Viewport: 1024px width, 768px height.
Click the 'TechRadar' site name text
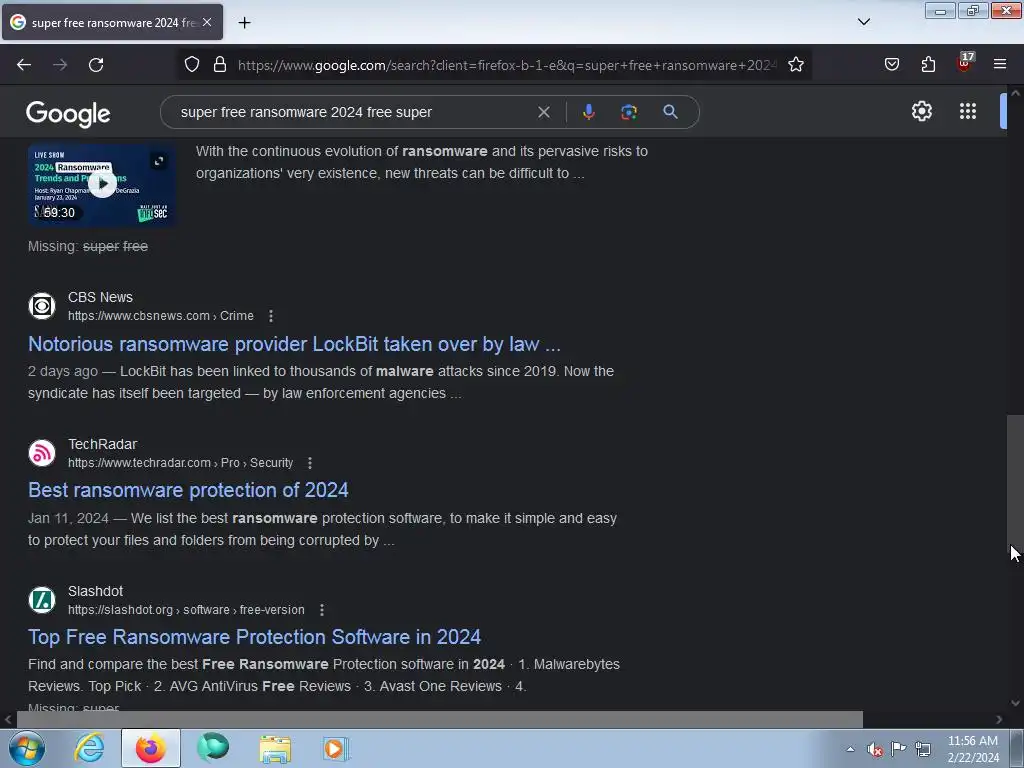[x=103, y=444]
